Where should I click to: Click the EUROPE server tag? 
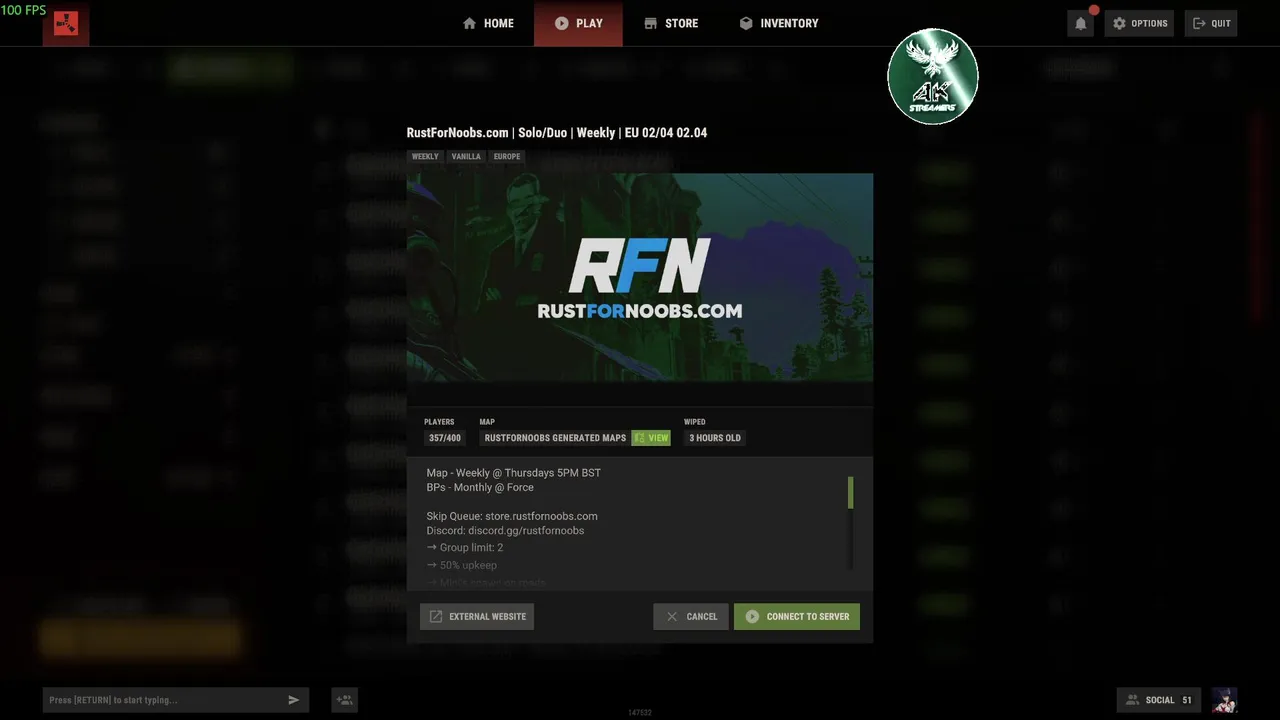(x=507, y=157)
